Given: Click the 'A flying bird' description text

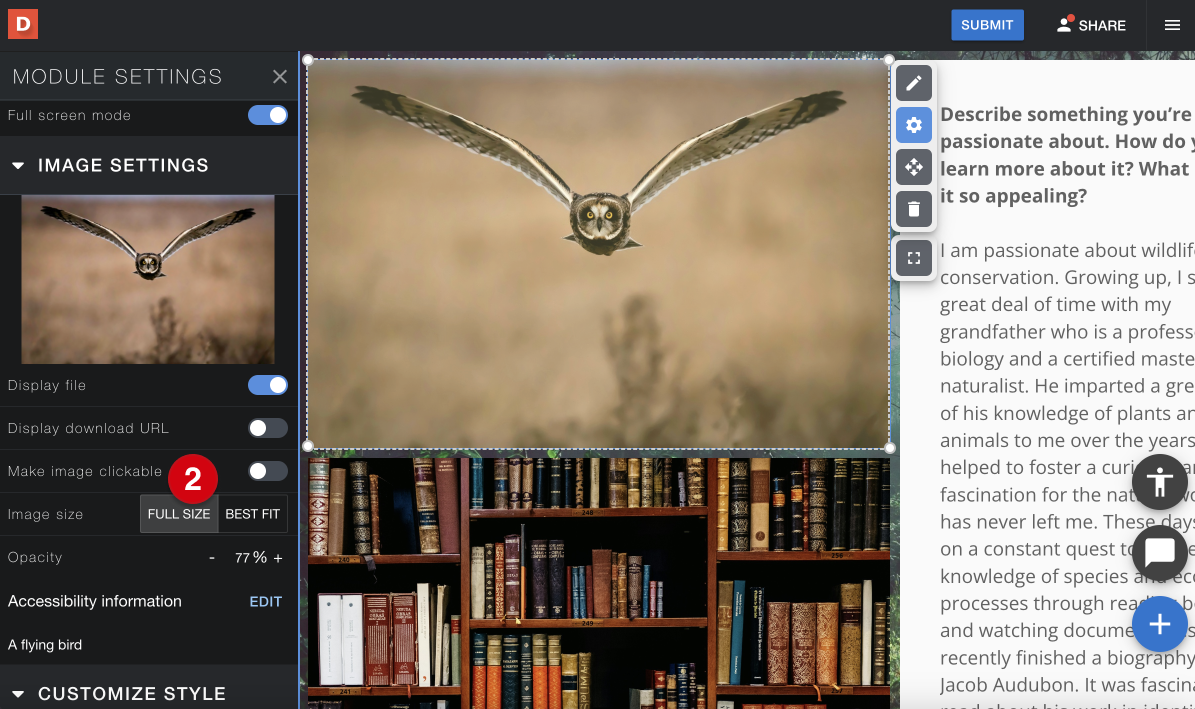Looking at the screenshot, I should (45, 645).
